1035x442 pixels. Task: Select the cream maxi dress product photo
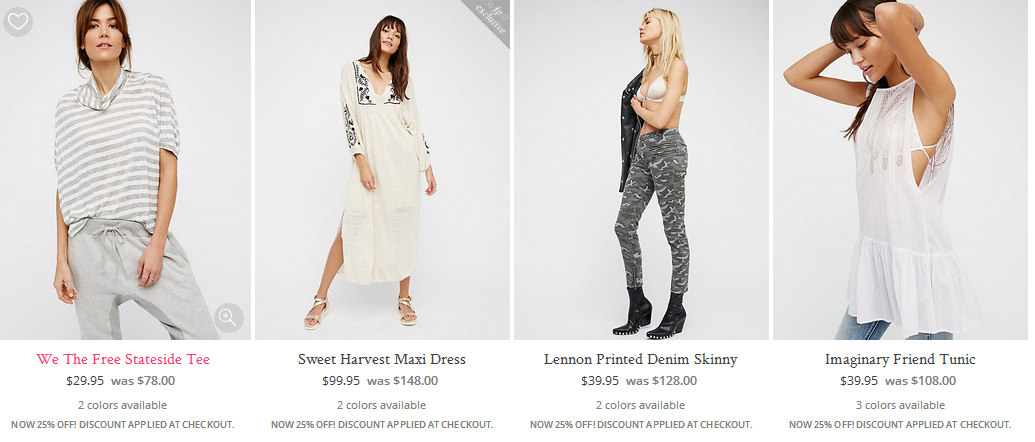[x=382, y=170]
